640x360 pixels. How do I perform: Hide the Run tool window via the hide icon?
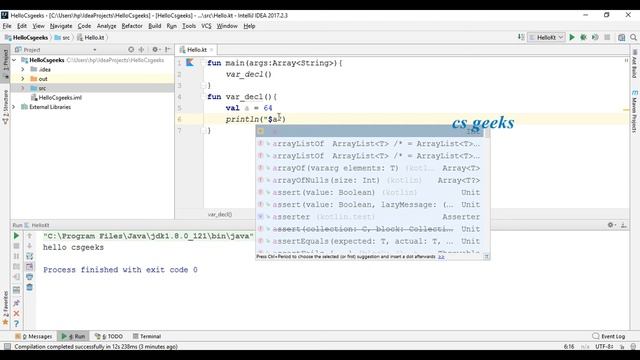tap(623, 225)
